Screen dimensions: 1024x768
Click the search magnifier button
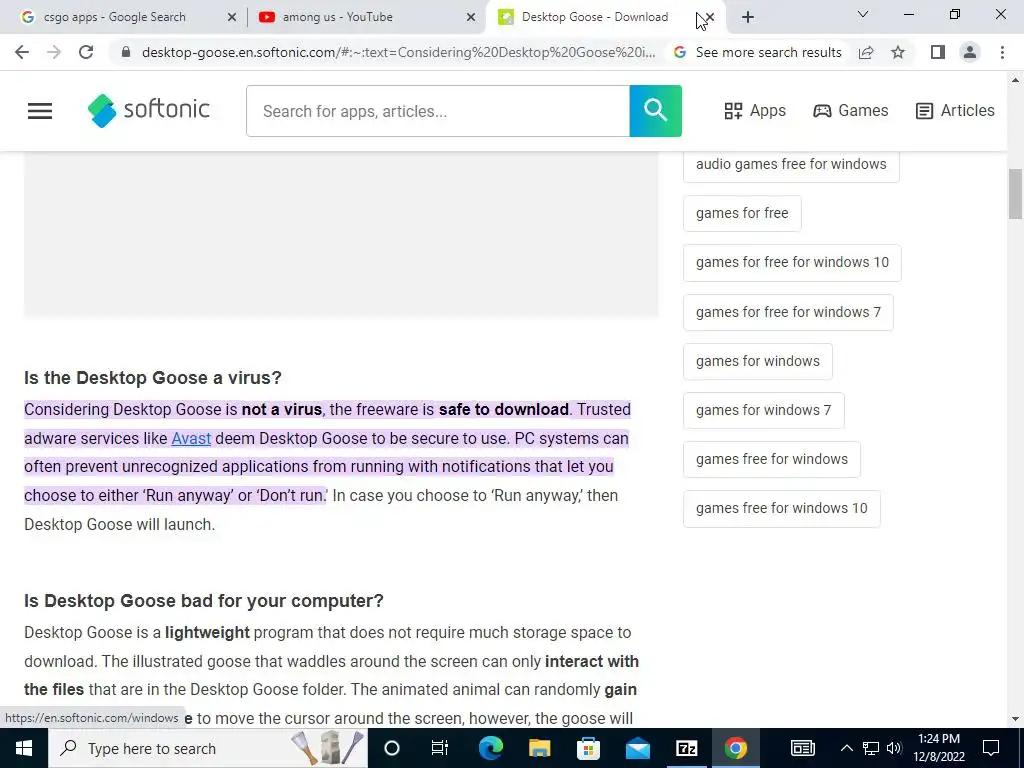click(x=656, y=111)
